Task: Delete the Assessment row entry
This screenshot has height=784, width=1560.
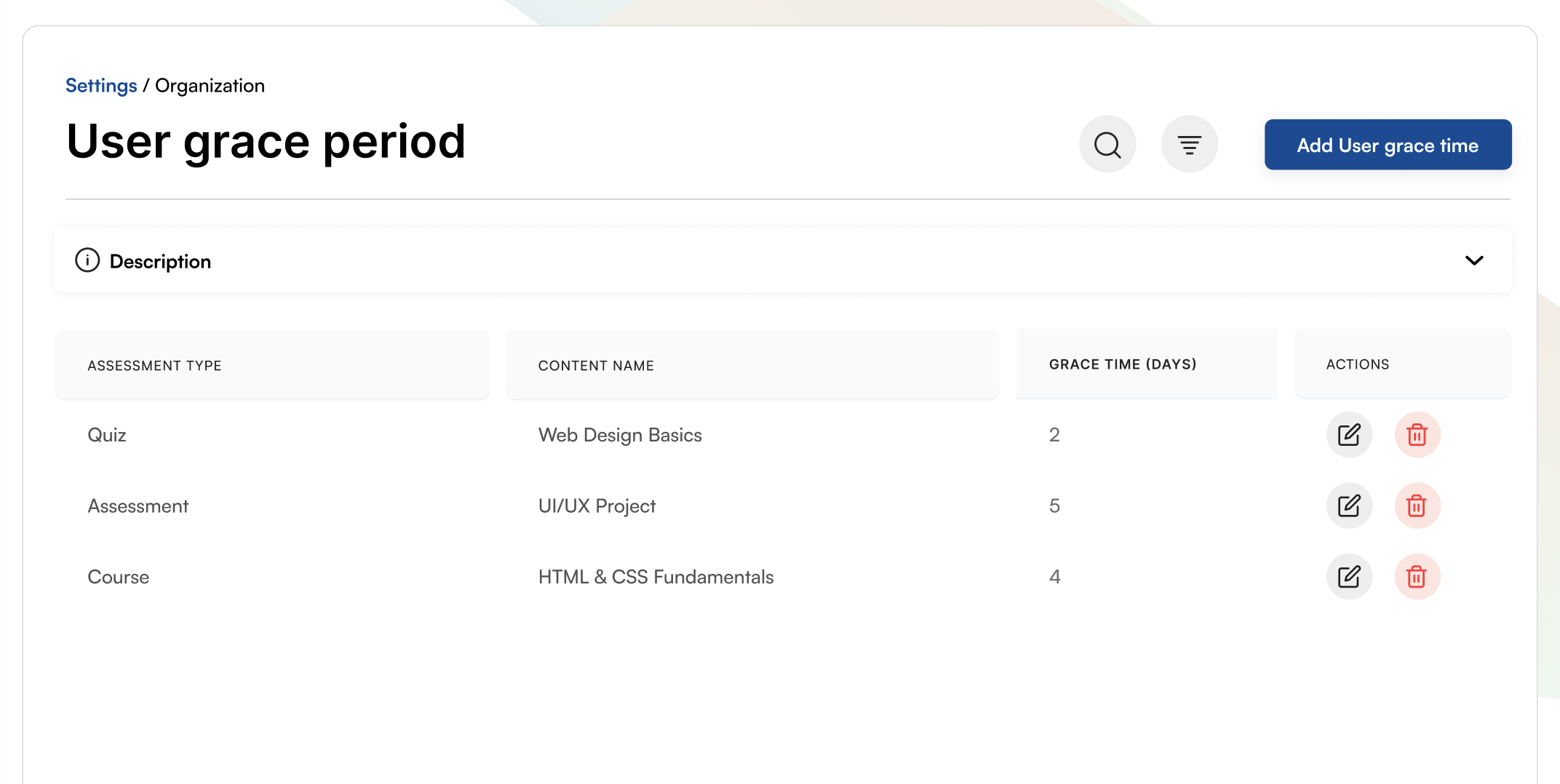Action: click(x=1417, y=506)
